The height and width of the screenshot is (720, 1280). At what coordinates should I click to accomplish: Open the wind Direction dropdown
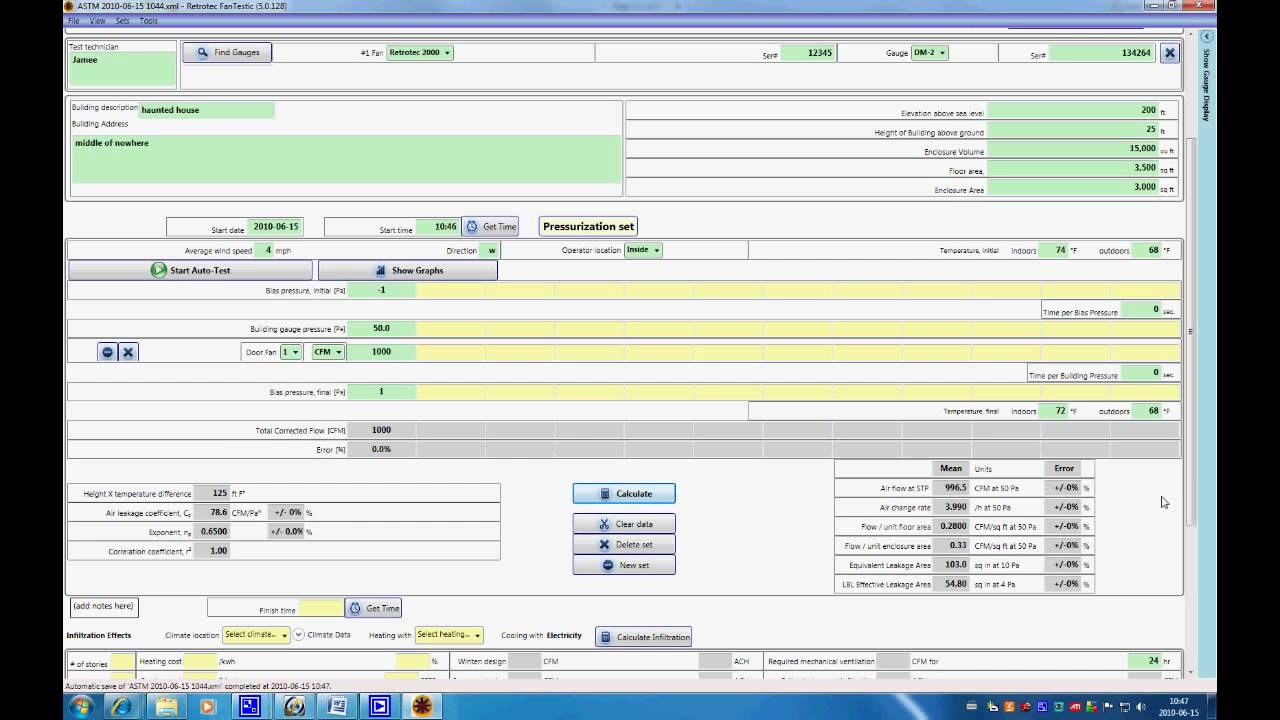click(x=492, y=251)
